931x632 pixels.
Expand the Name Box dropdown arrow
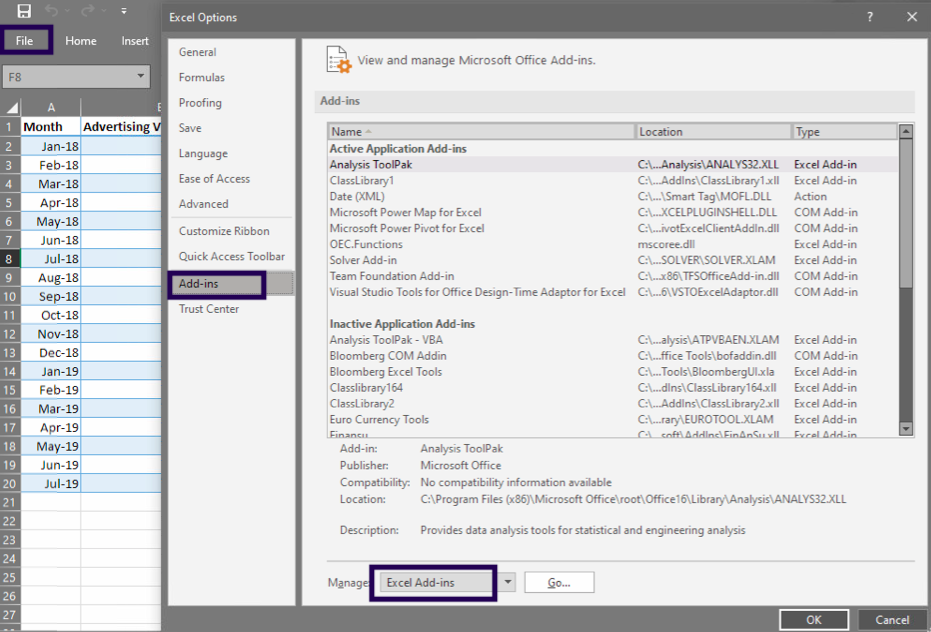point(141,76)
